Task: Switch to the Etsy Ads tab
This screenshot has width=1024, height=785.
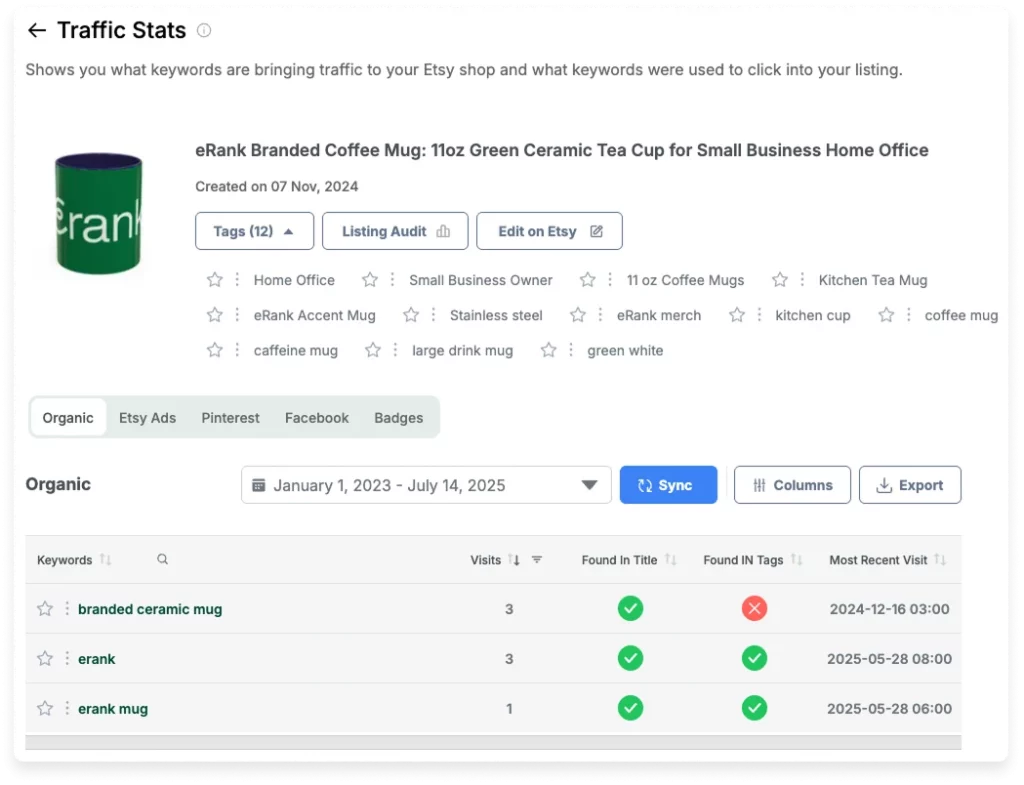Action: (x=147, y=417)
